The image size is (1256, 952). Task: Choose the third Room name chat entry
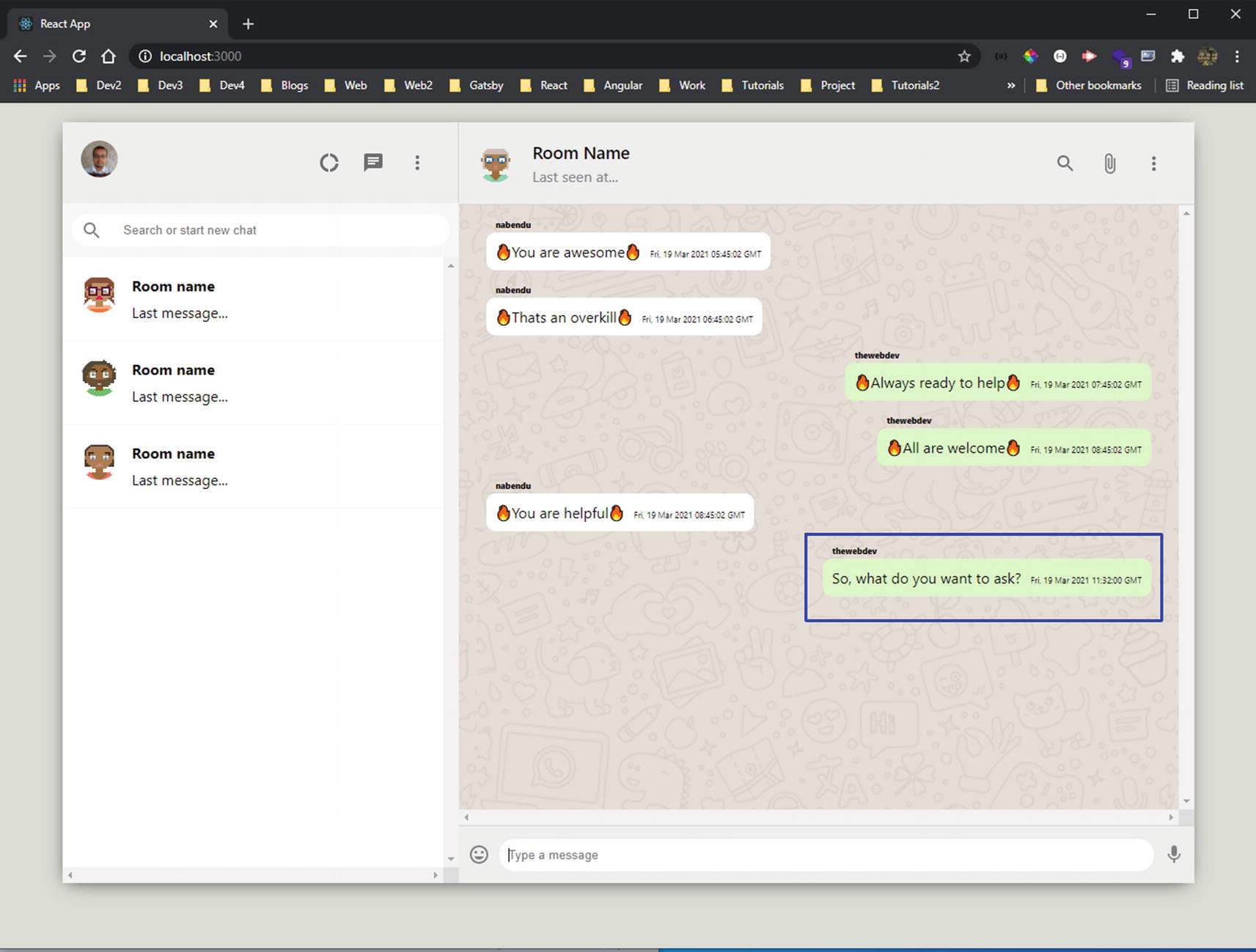[253, 466]
